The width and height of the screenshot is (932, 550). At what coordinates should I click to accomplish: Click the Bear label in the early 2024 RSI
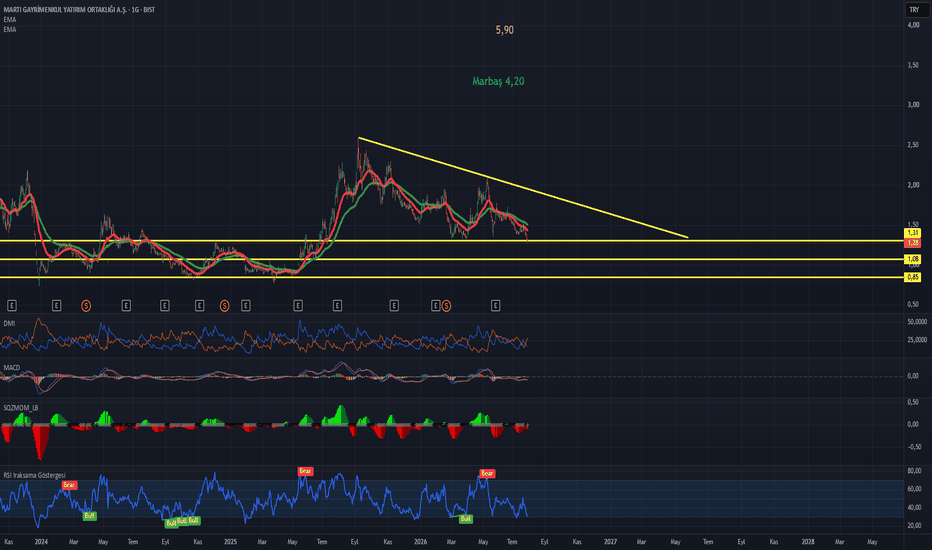[x=70, y=485]
